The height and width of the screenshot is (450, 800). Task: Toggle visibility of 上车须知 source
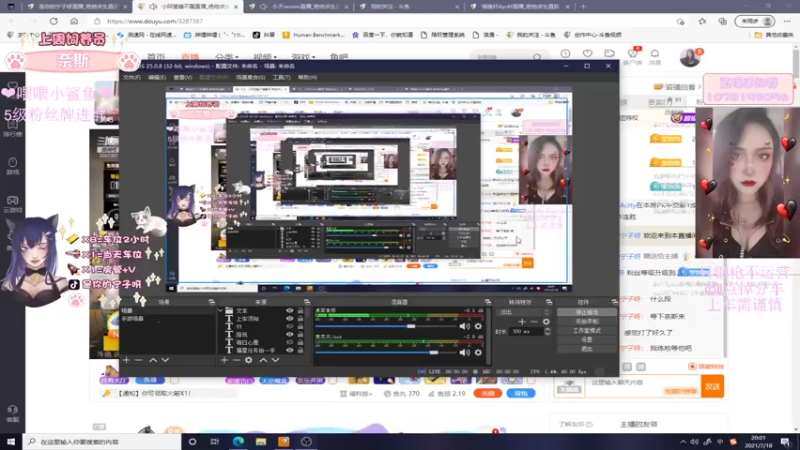(289, 319)
